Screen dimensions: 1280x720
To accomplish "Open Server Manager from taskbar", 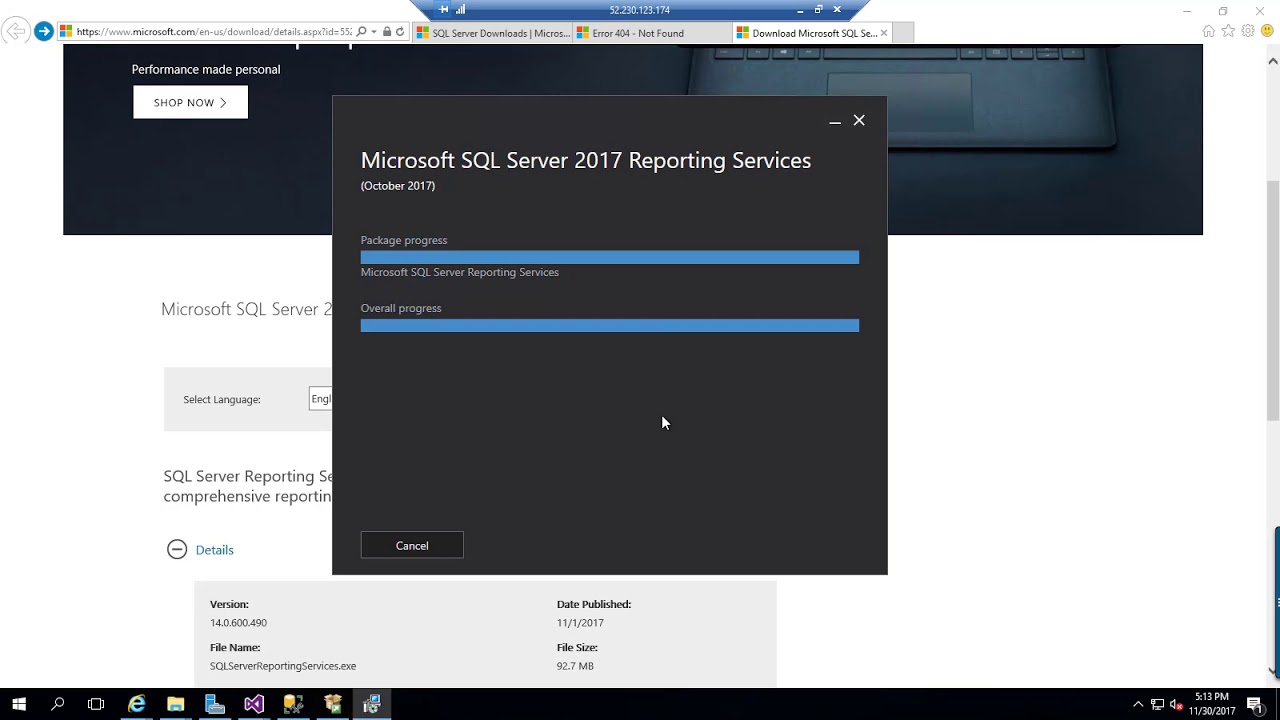I will (x=215, y=704).
